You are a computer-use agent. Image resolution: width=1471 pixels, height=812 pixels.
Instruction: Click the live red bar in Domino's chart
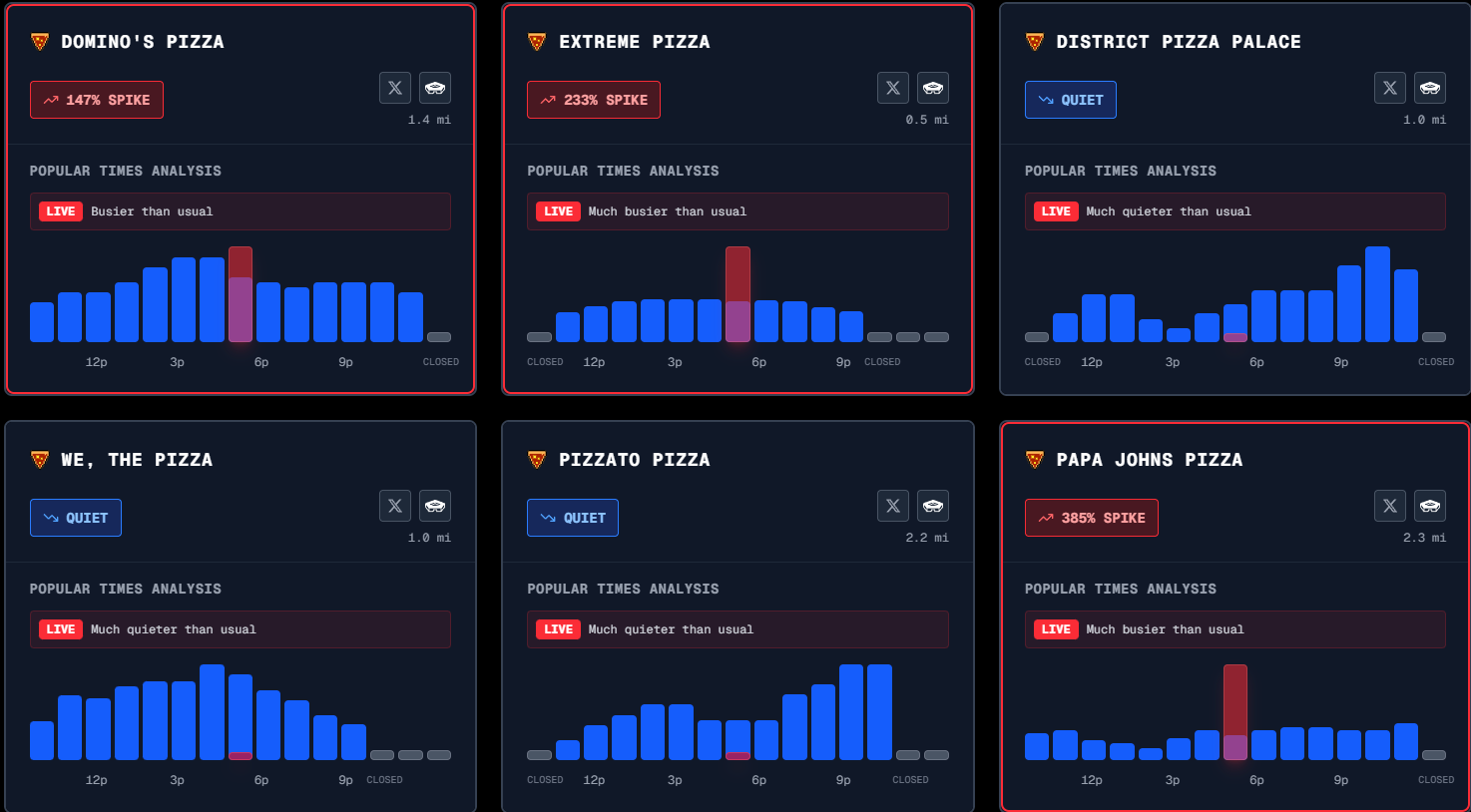click(x=241, y=294)
